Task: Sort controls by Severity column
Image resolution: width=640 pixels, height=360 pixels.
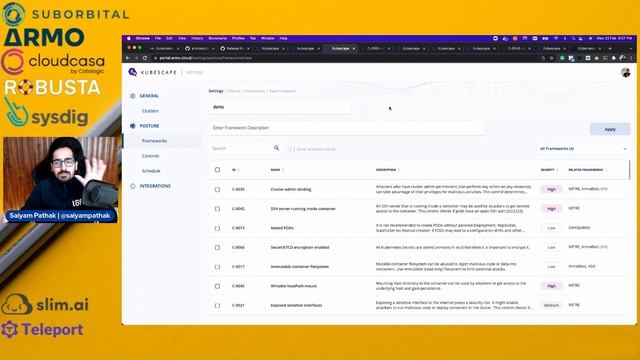Action: (x=549, y=170)
